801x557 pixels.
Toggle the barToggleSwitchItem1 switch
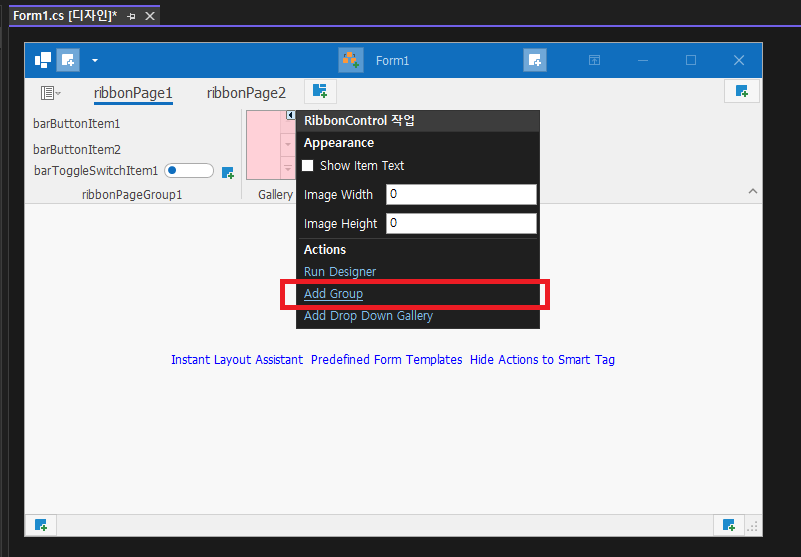189,171
